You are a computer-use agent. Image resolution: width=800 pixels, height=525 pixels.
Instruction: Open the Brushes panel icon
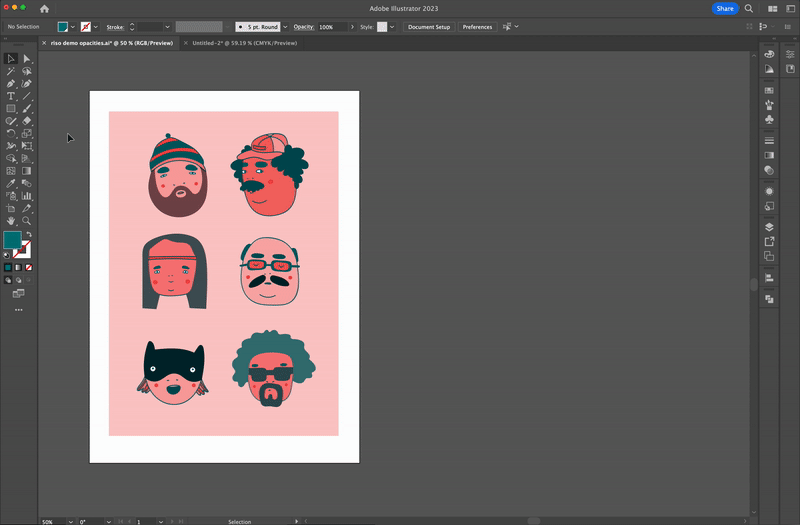(769, 105)
